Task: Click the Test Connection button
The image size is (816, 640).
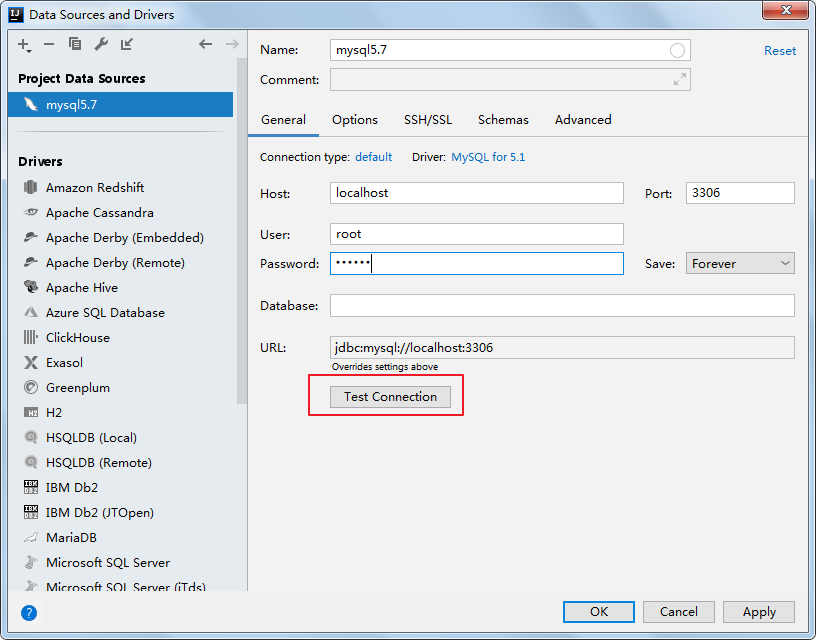Action: [390, 396]
